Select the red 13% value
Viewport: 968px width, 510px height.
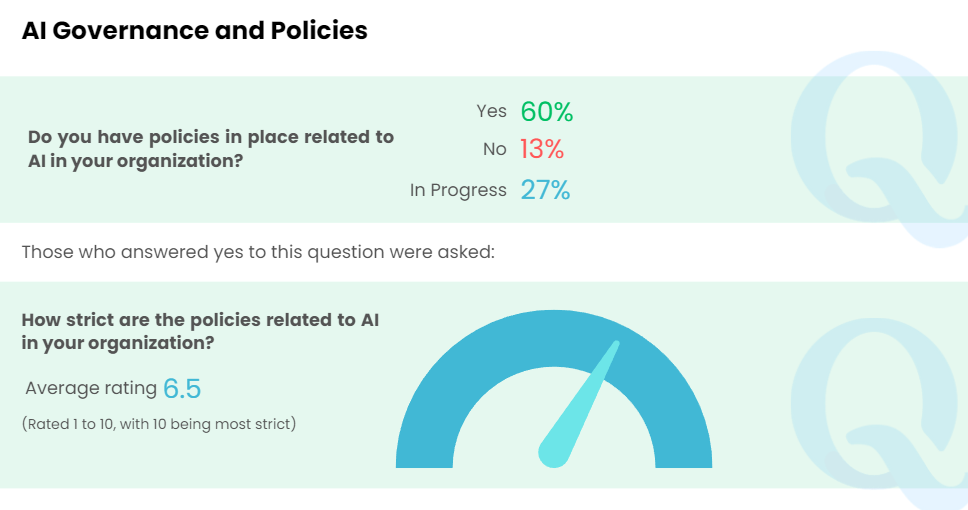click(x=542, y=150)
